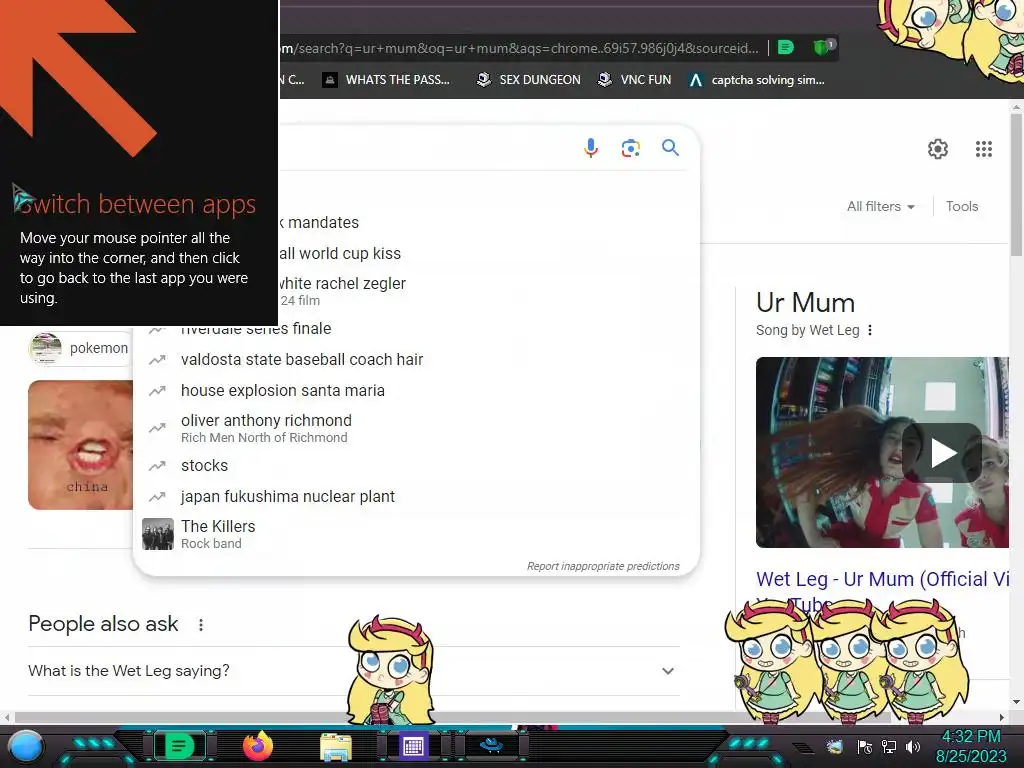Open Google settings gear
Image resolution: width=1024 pixels, height=768 pixels.
938,149
